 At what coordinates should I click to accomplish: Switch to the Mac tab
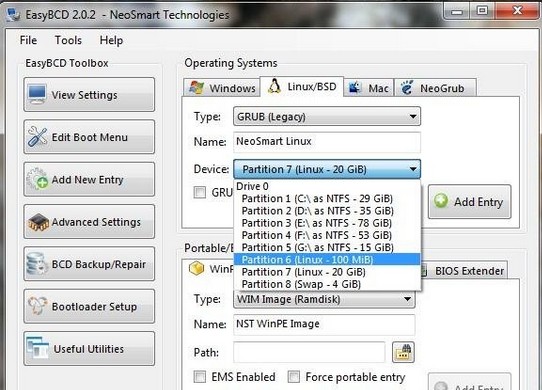368,88
